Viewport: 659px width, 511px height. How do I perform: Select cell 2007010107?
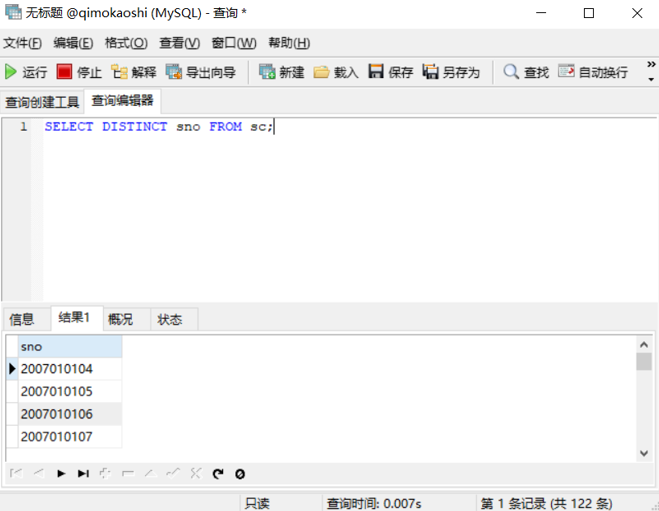click(x=70, y=437)
